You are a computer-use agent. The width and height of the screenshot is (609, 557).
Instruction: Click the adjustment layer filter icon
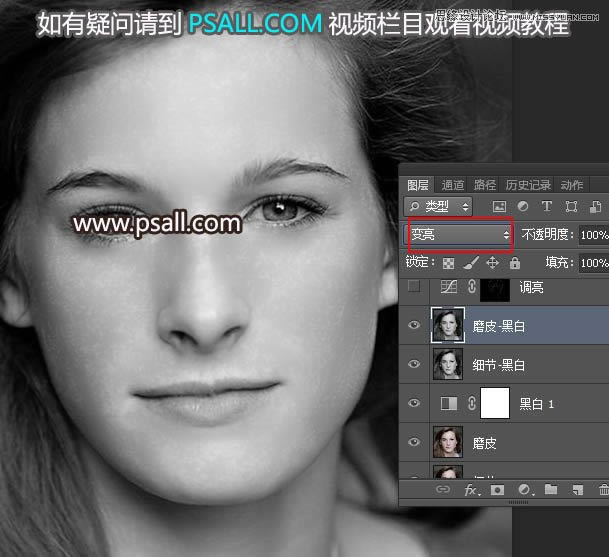521,206
